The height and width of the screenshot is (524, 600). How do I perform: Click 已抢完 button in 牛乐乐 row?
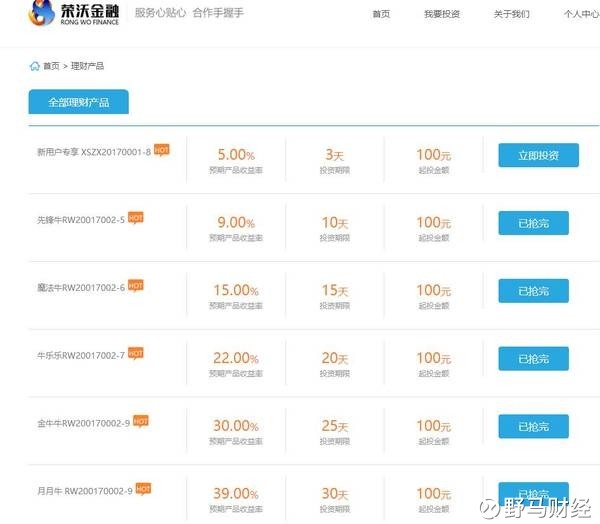click(x=533, y=359)
